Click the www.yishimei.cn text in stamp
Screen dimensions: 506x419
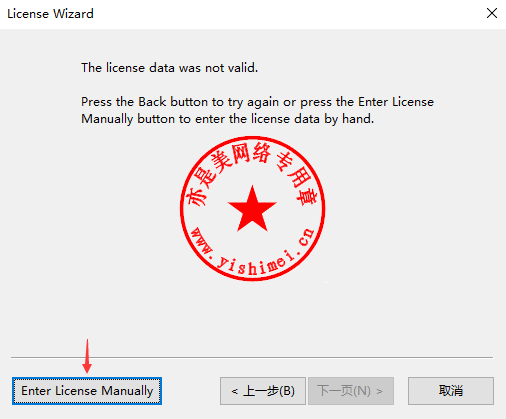[x=253, y=252]
